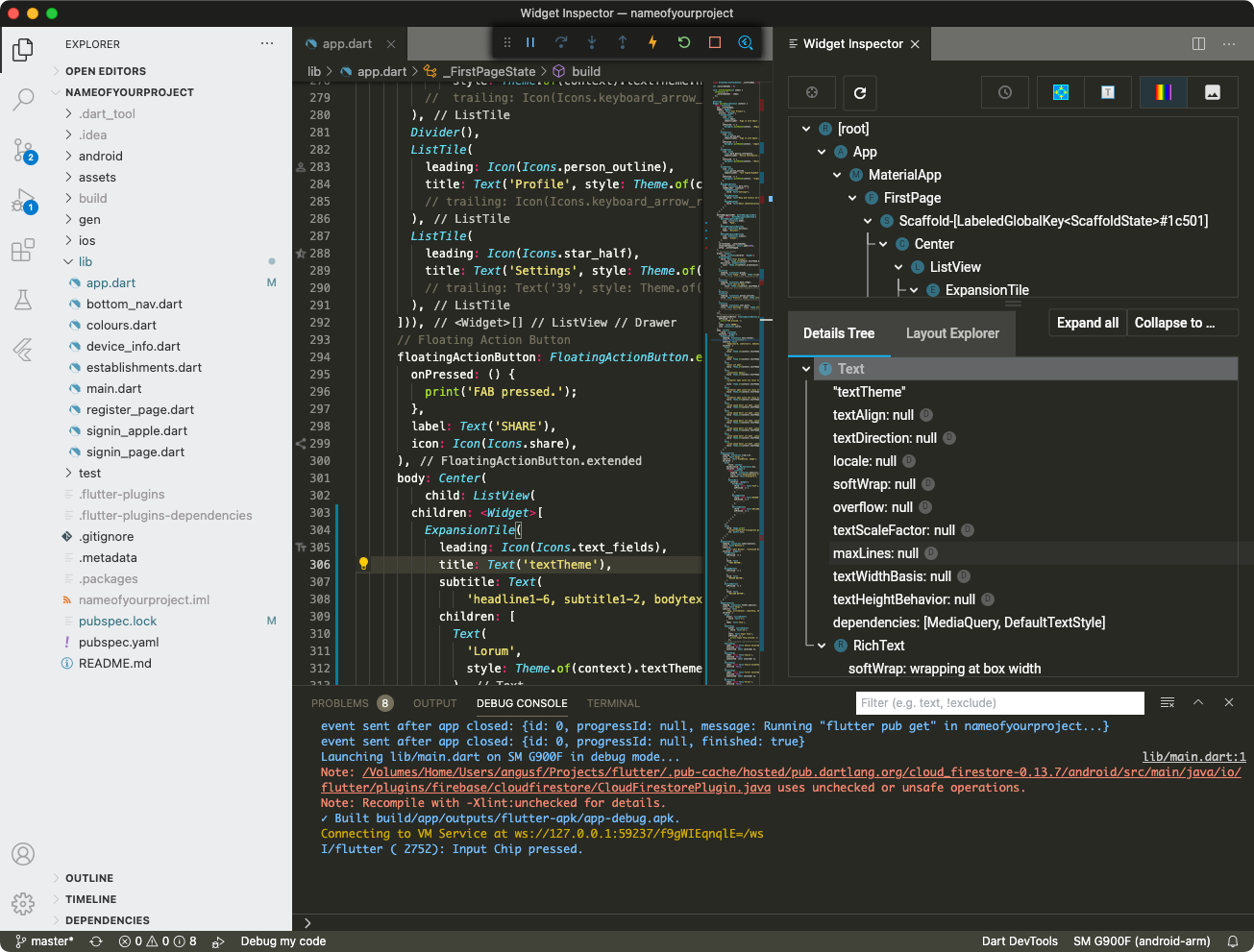Show errors and warnings count in status bar

(158, 941)
